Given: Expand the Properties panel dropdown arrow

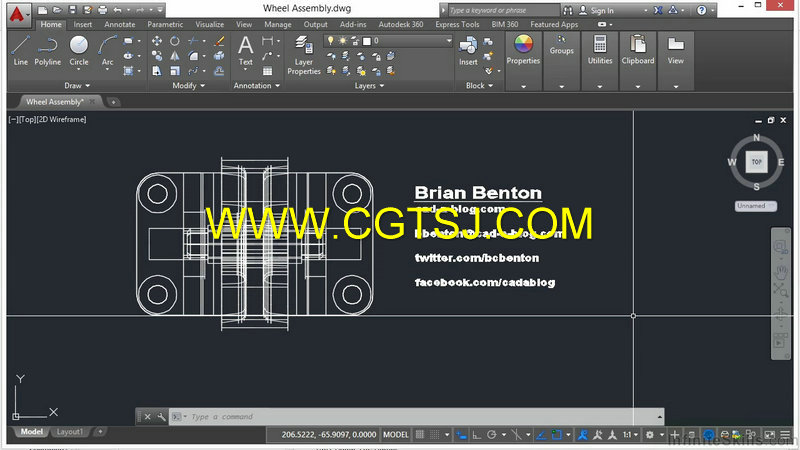Looking at the screenshot, I should [x=523, y=87].
